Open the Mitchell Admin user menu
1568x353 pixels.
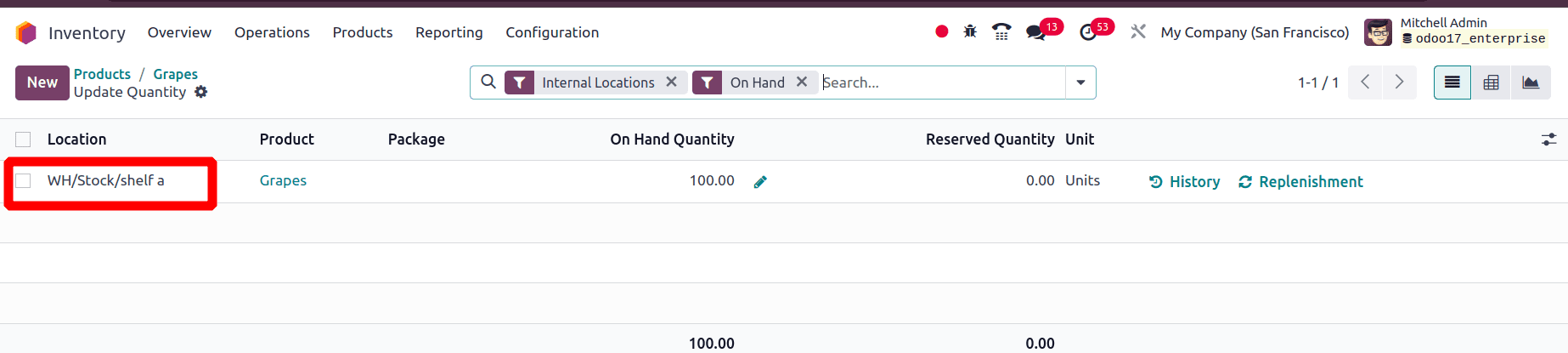point(1456,31)
